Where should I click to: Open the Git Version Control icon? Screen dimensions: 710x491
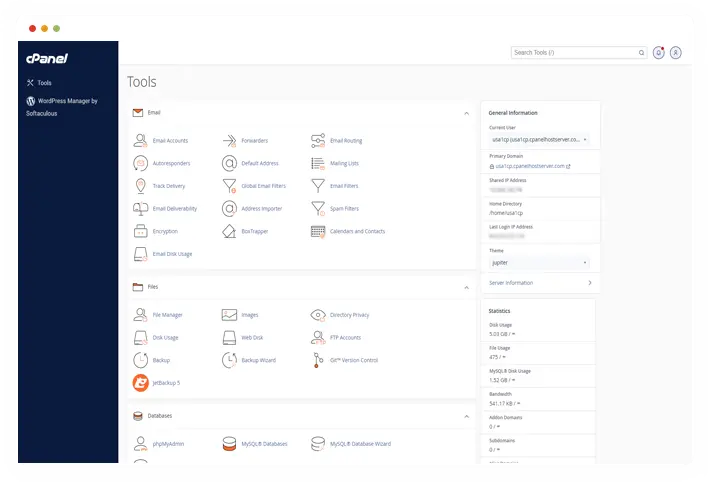coord(318,360)
